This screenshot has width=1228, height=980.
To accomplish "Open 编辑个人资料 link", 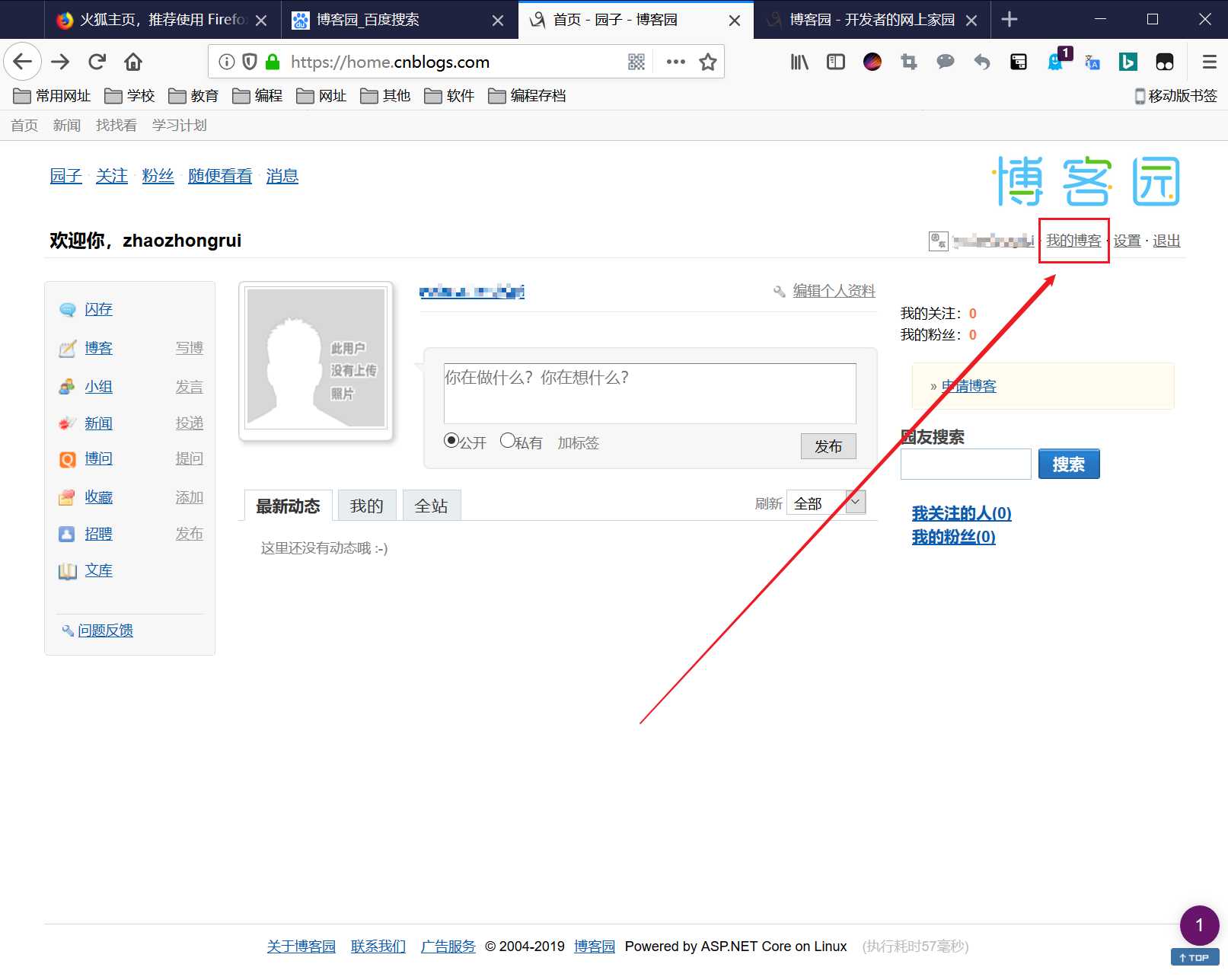I will [834, 291].
